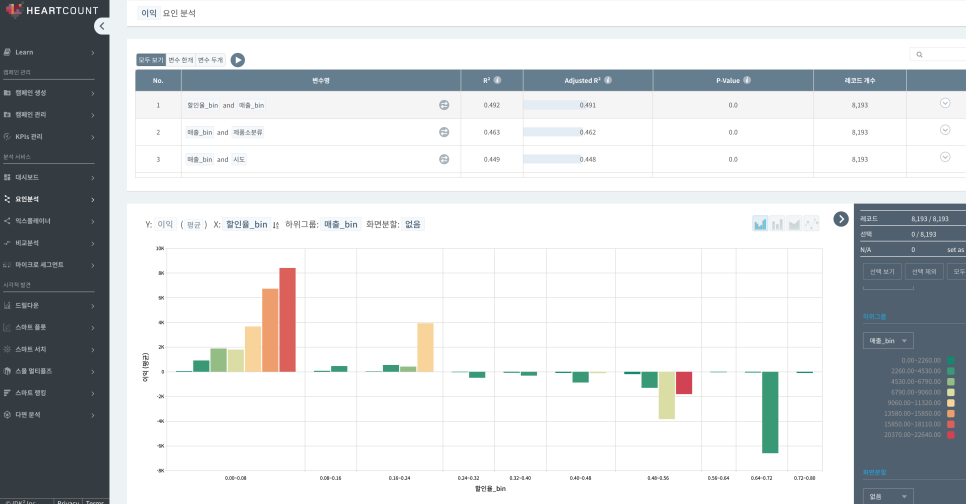Viewport: 966px width, 504px height.
Task: Click the 할인율_bin tag in row 1
Action: pyautogui.click(x=203, y=105)
